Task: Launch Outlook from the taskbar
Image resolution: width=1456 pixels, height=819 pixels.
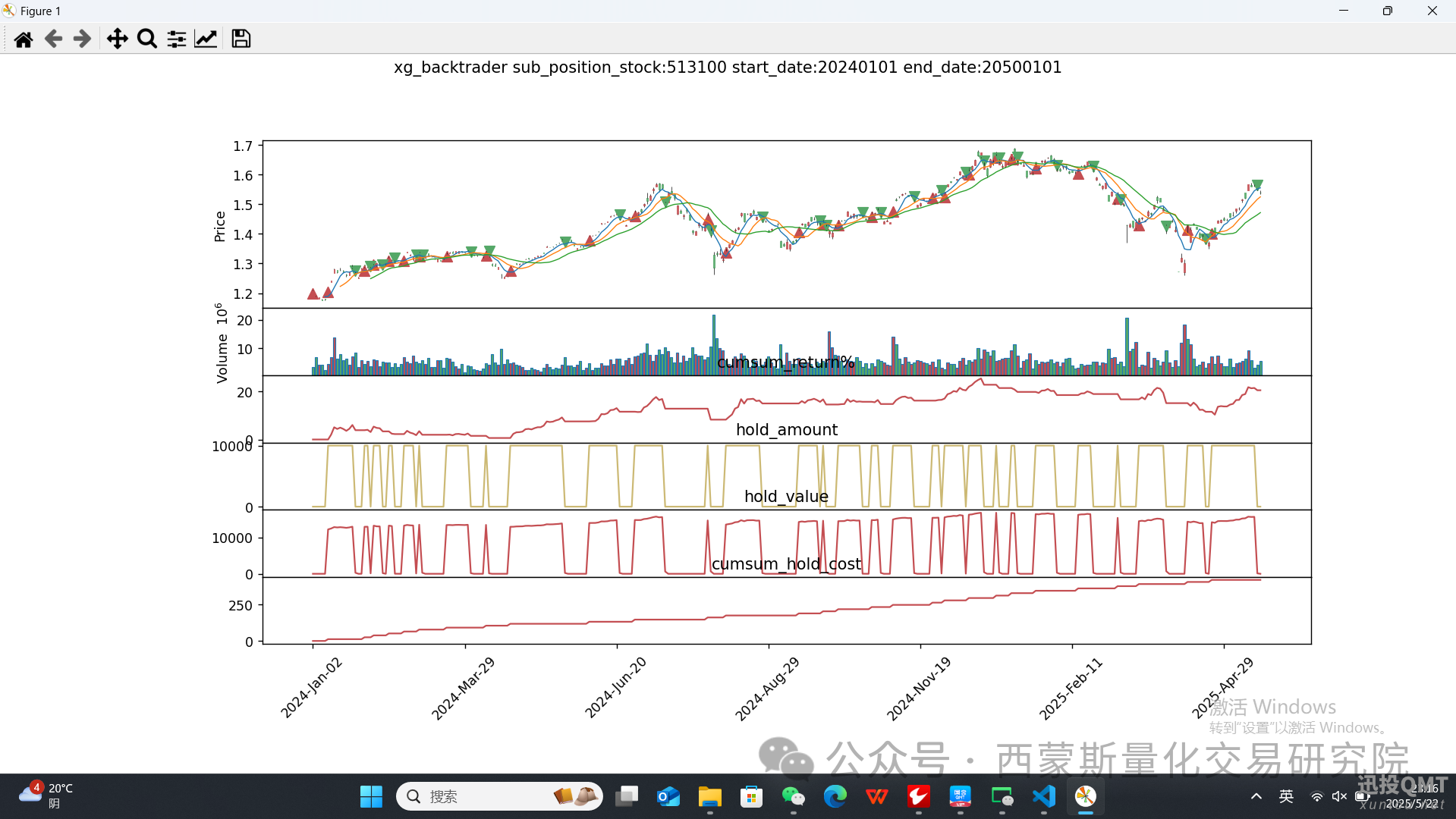Action: tap(668, 796)
